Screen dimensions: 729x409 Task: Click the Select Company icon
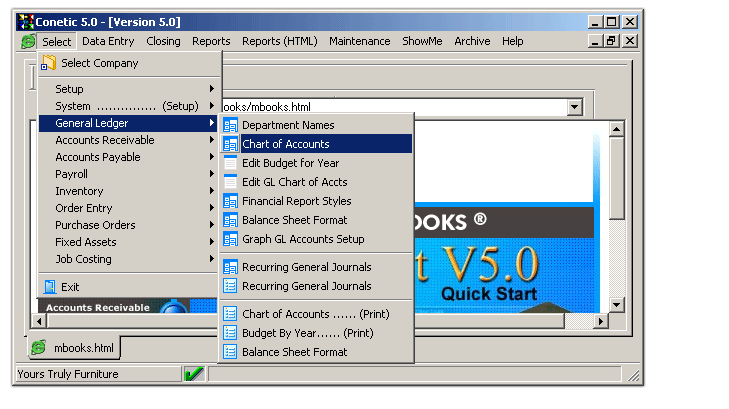48,63
